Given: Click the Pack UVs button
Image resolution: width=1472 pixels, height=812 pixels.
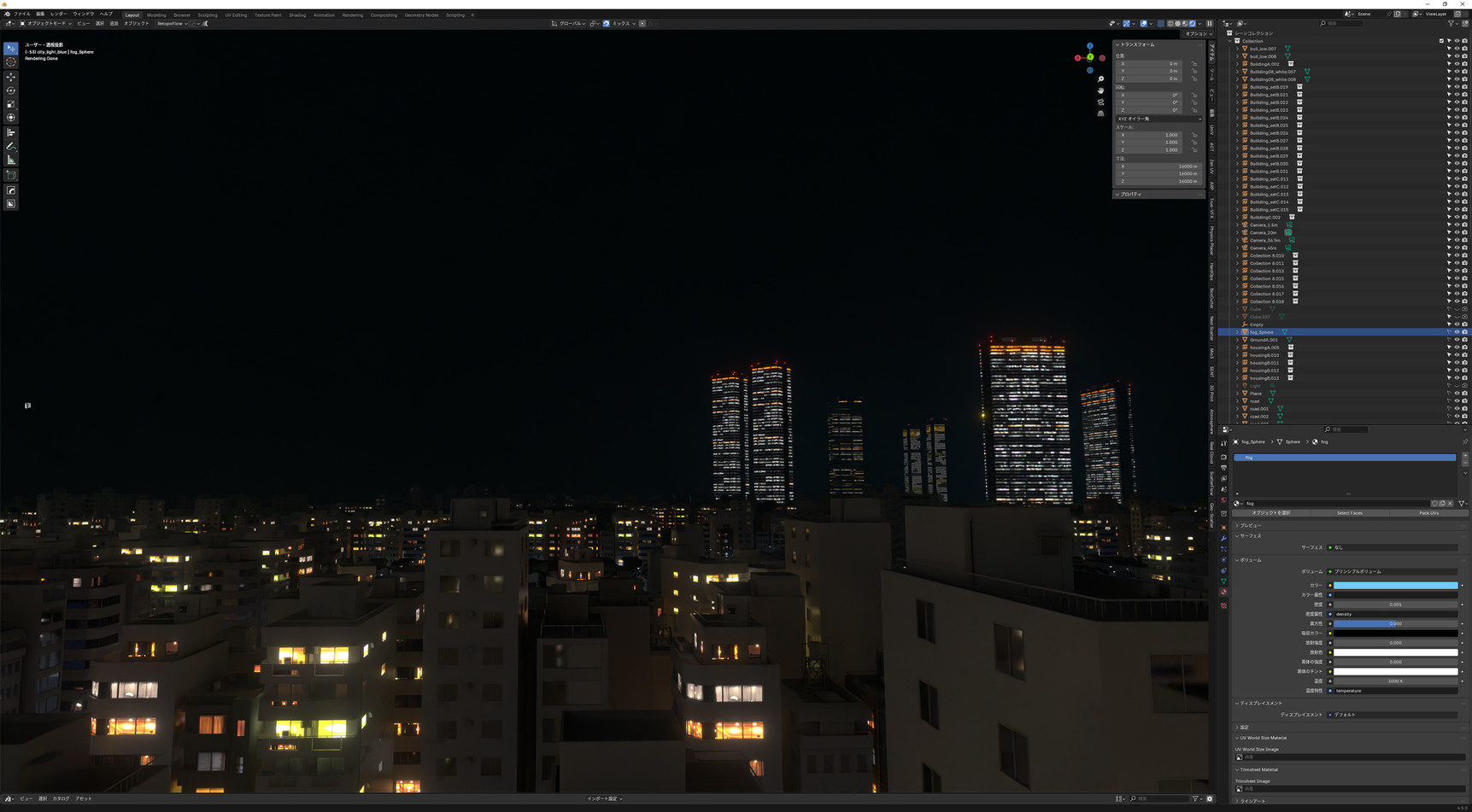Looking at the screenshot, I should click(x=1428, y=513).
